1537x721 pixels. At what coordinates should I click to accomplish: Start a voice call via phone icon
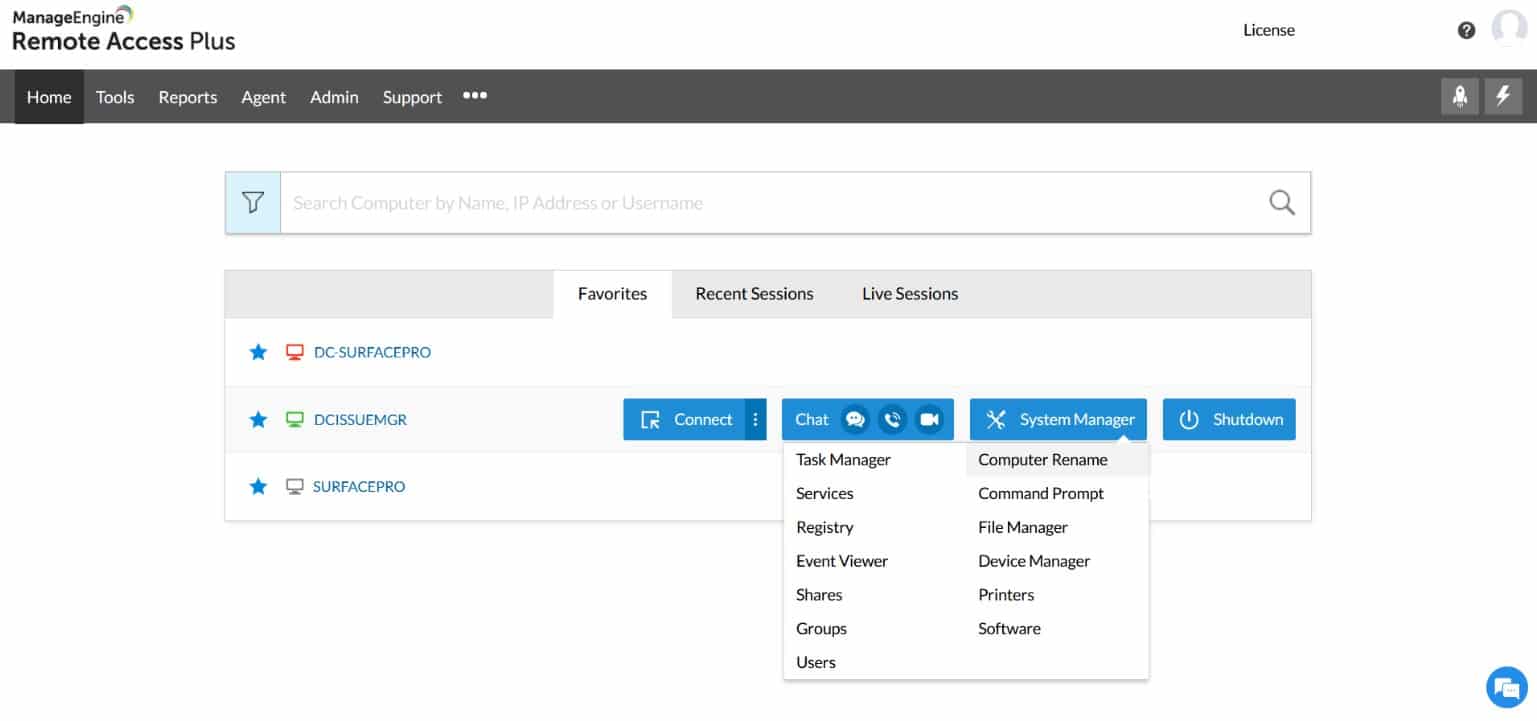point(892,419)
